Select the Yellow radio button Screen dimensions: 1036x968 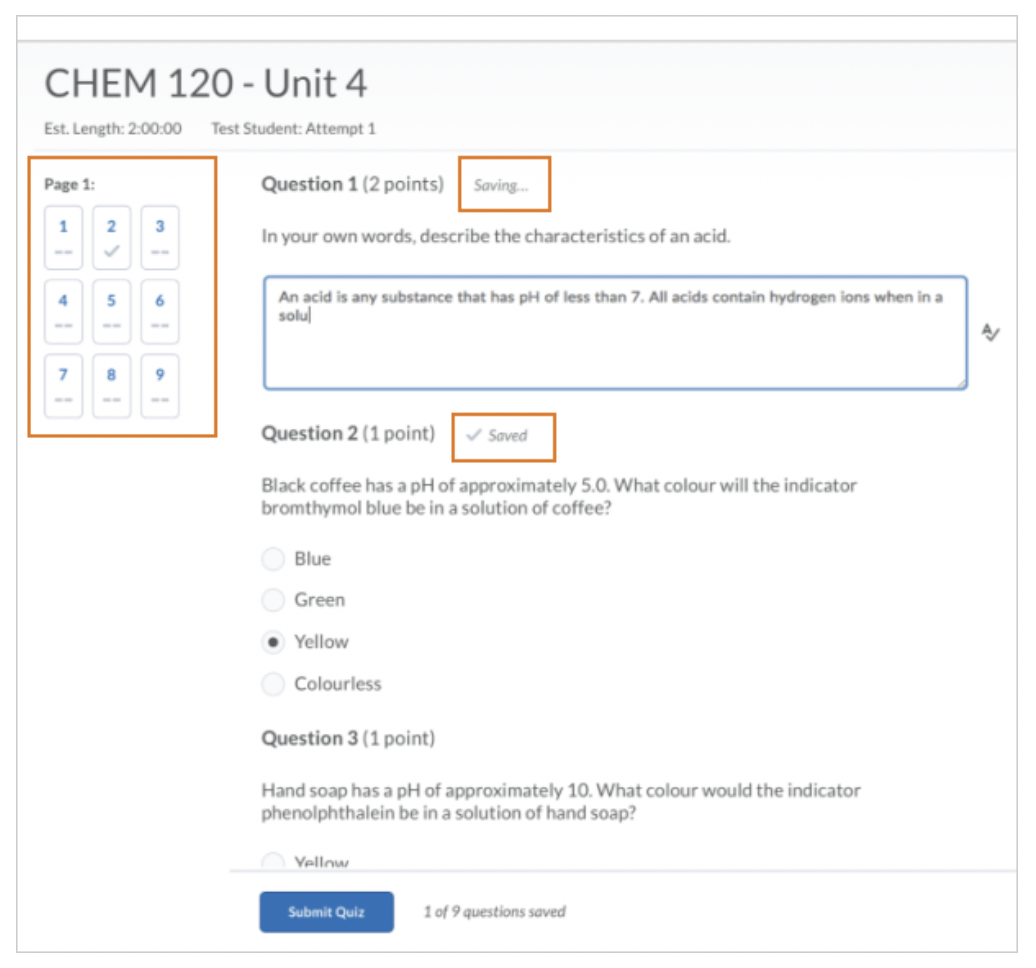[273, 642]
